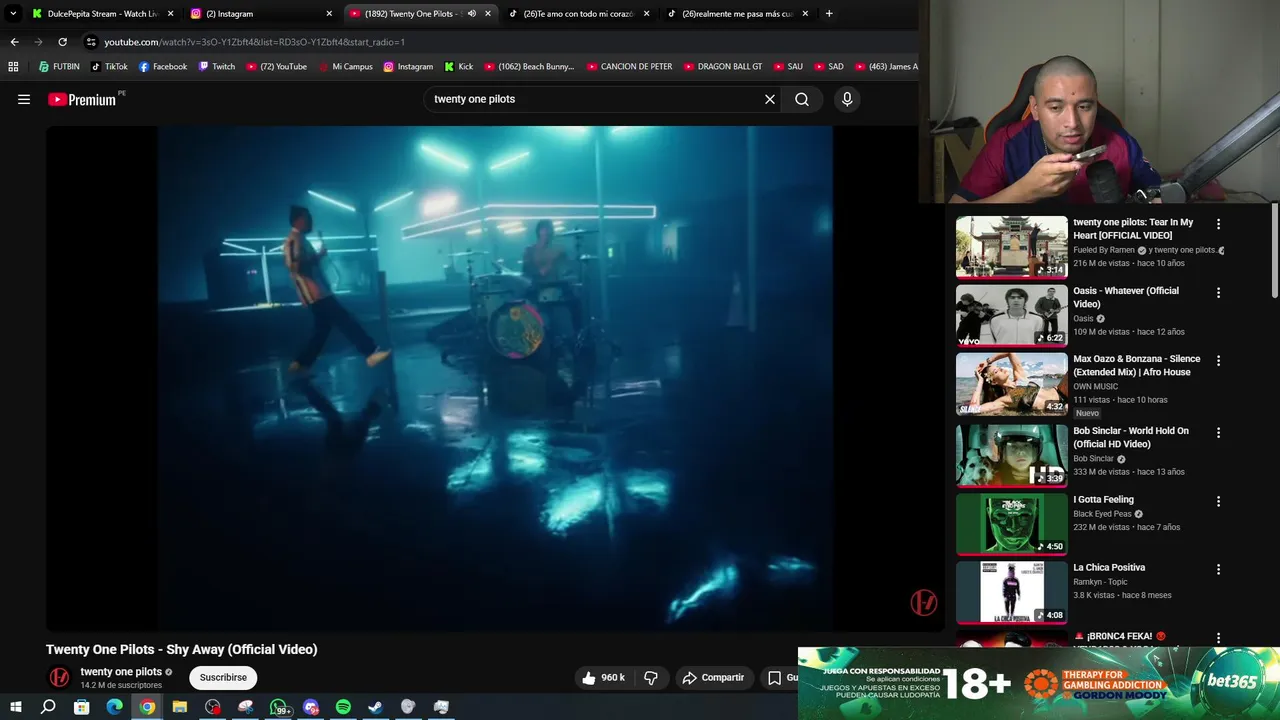Open the I Gotta Feeling thumbnail

tap(1011, 524)
